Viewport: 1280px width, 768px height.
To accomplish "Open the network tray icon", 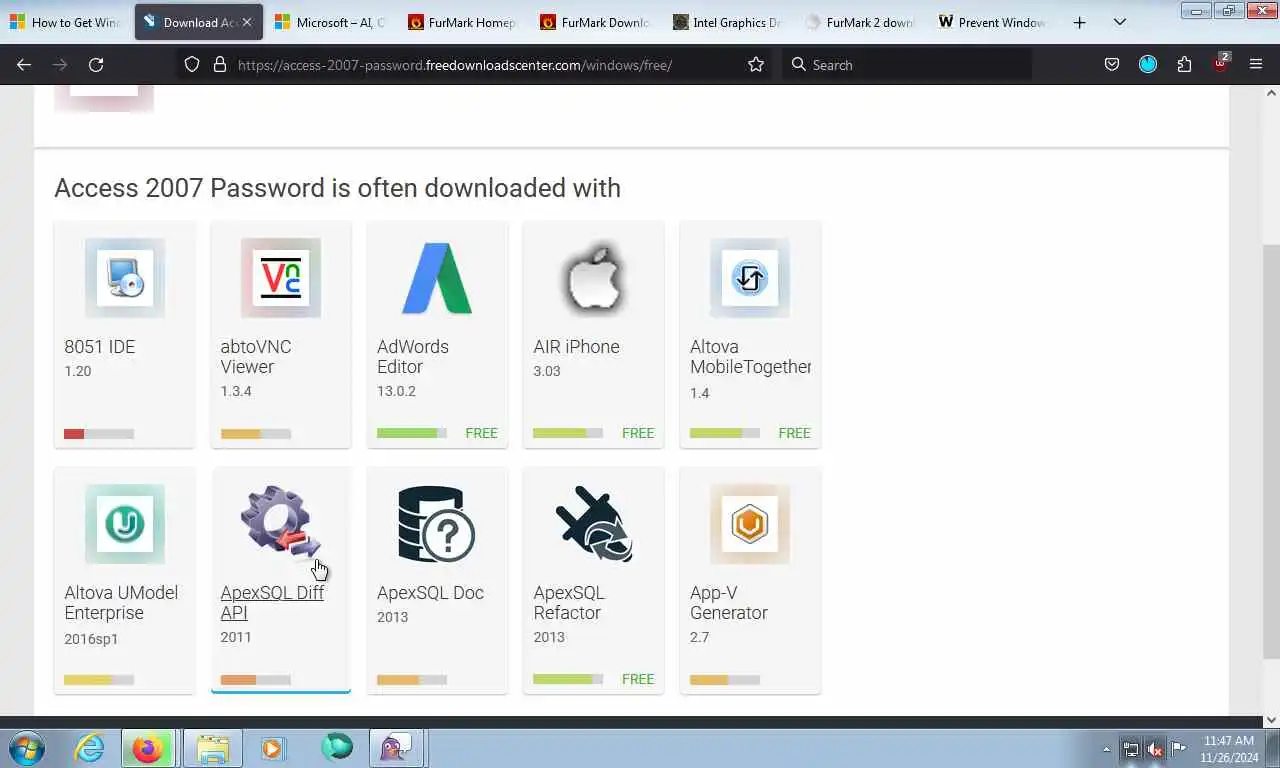I will pos(1131,748).
